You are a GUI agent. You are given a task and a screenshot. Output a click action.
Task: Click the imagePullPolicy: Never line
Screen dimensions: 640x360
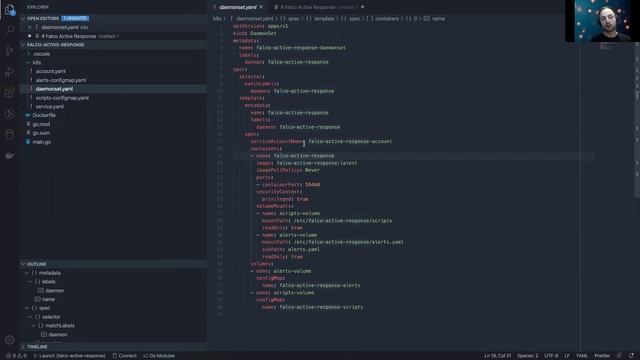[x=288, y=170]
